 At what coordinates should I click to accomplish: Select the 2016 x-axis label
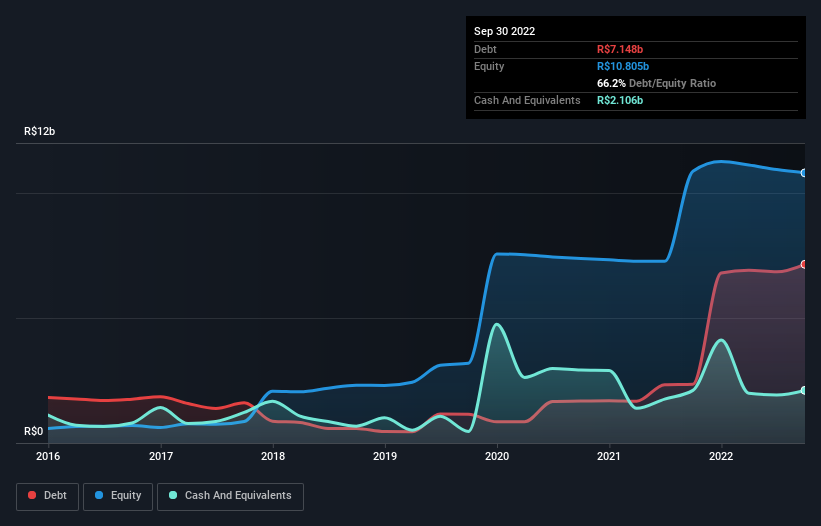[x=48, y=456]
